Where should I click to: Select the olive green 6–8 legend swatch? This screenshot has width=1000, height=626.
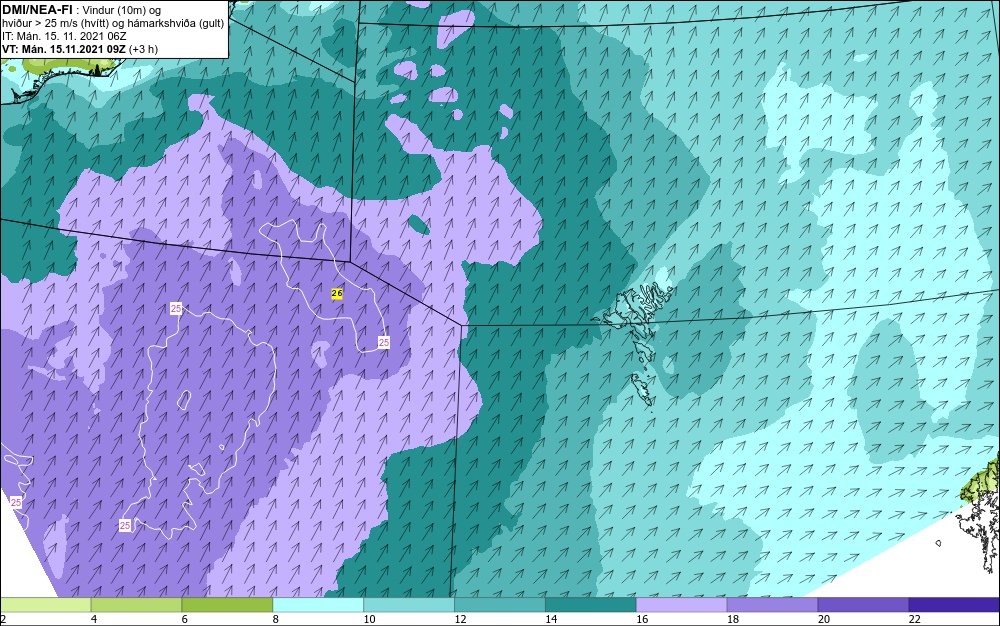(x=227, y=605)
